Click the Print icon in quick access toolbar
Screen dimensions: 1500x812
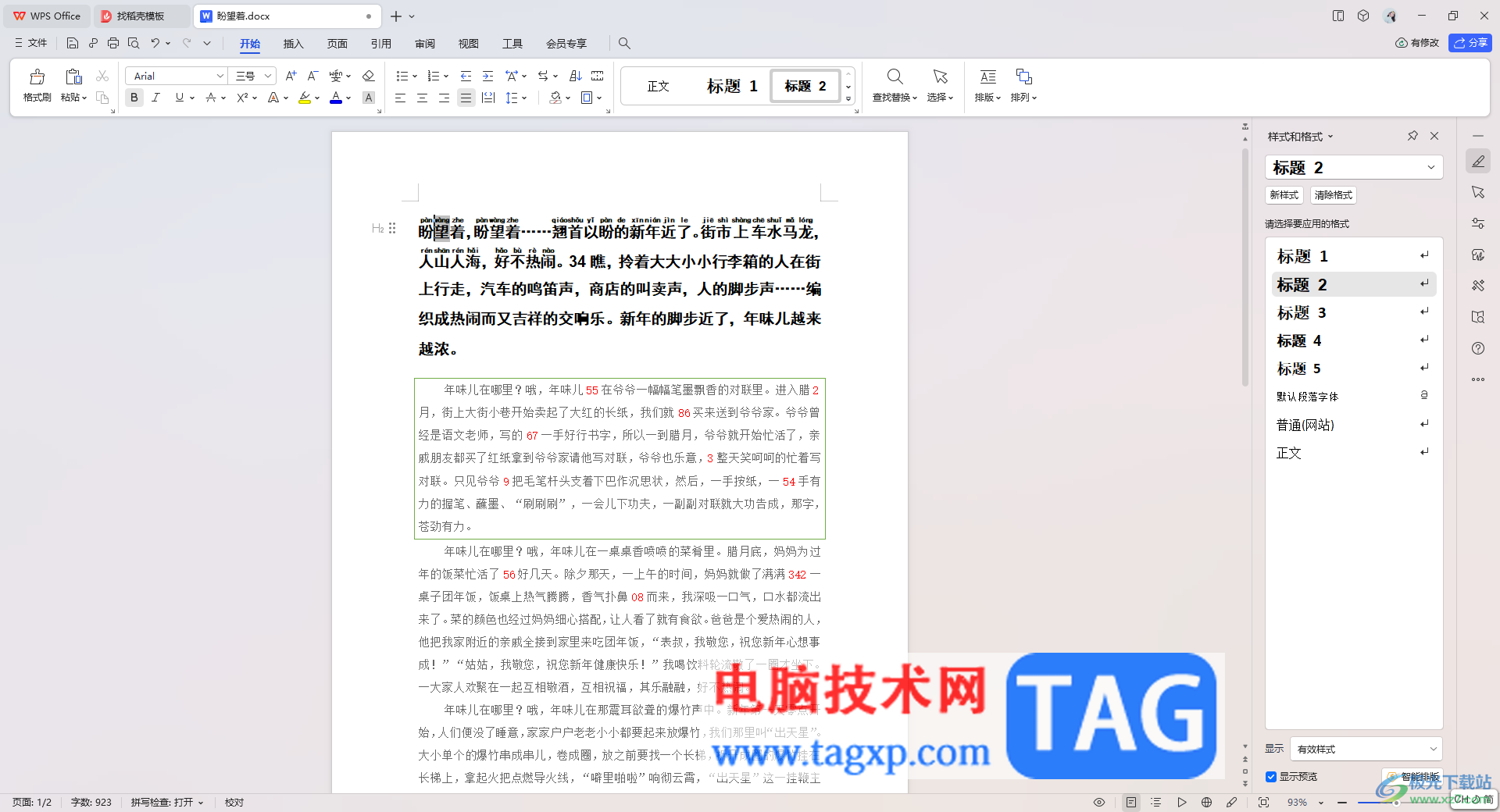(113, 43)
